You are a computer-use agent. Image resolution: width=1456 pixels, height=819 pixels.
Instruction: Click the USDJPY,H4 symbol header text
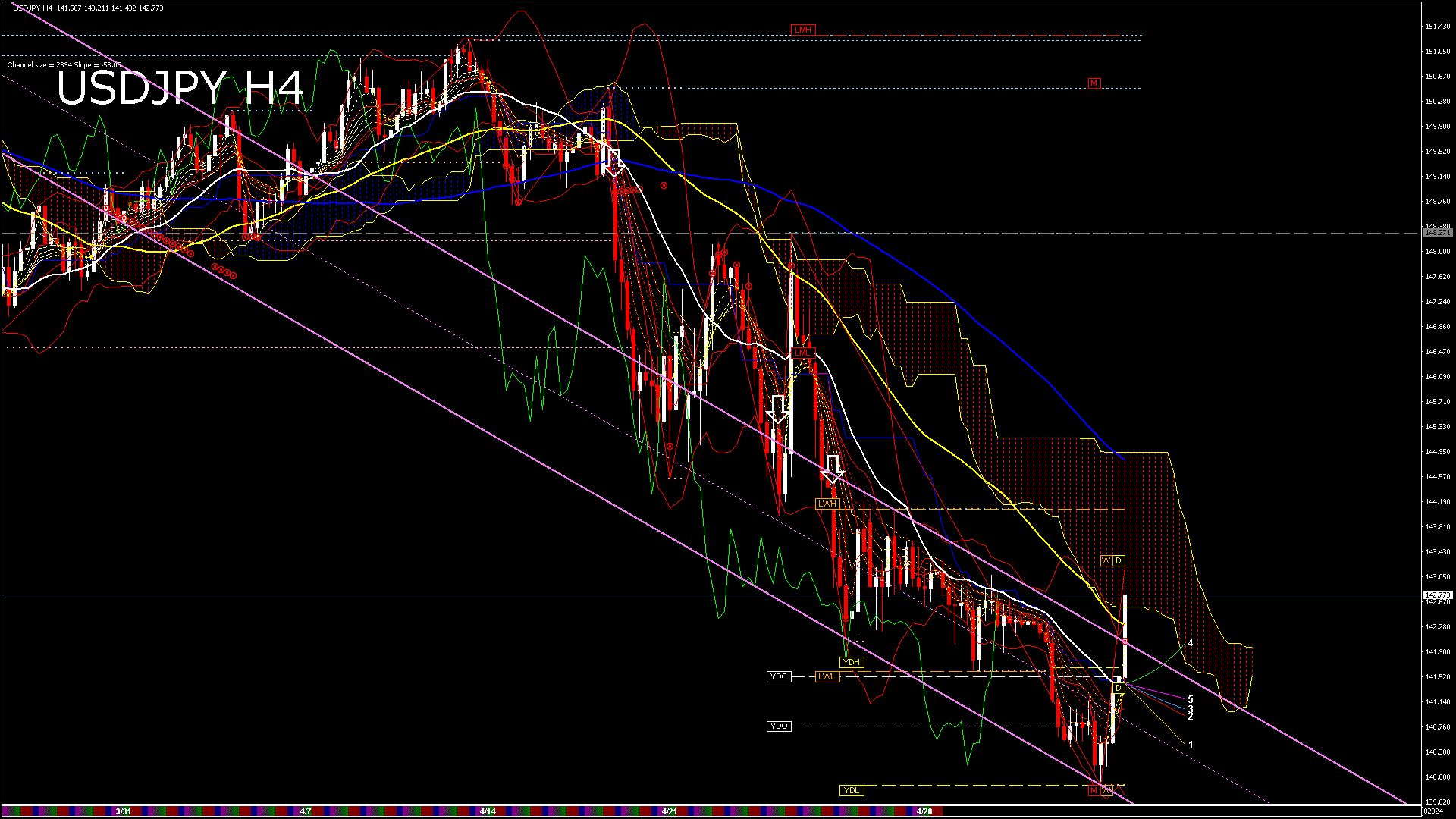coord(33,8)
